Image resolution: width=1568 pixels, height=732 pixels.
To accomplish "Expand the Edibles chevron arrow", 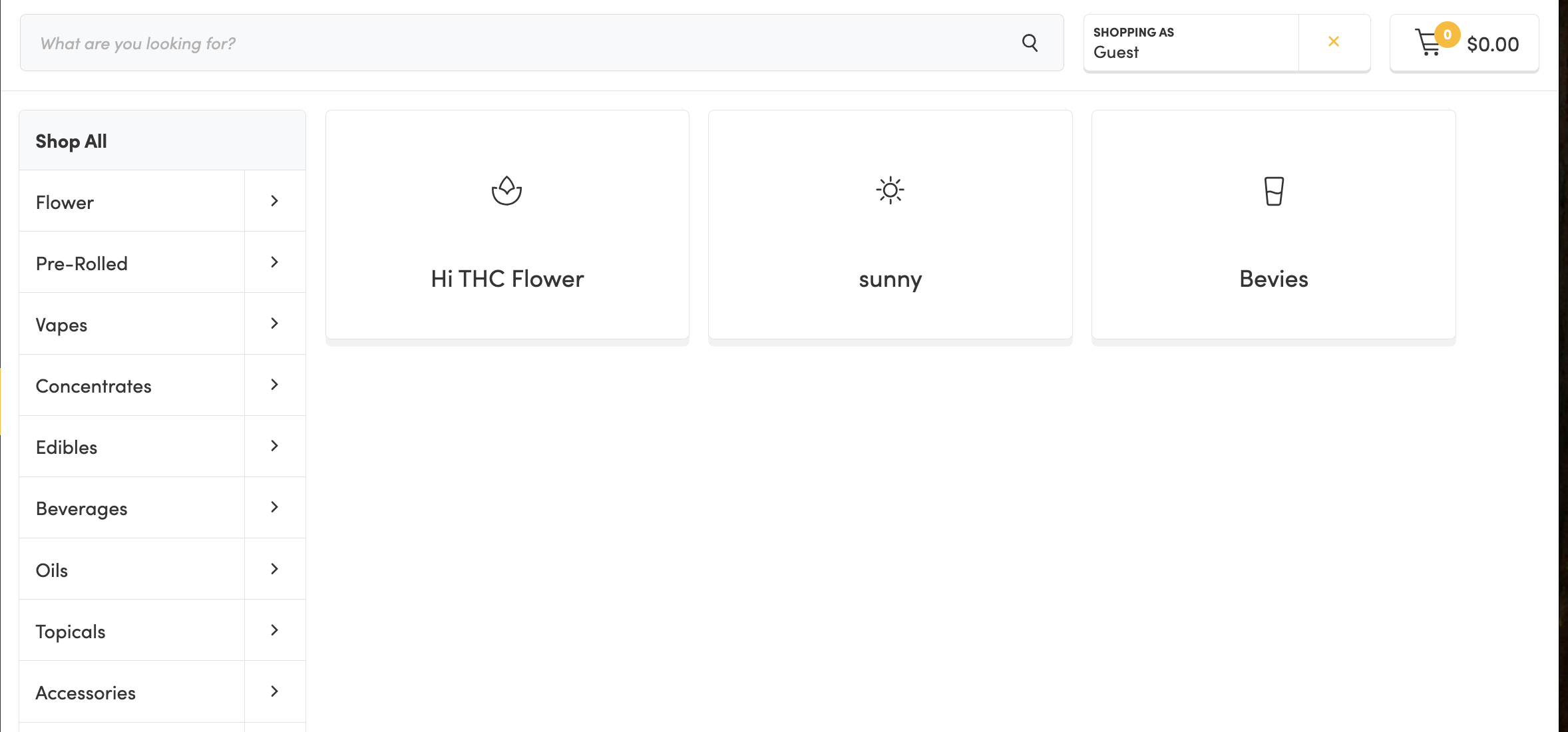I will [x=274, y=446].
